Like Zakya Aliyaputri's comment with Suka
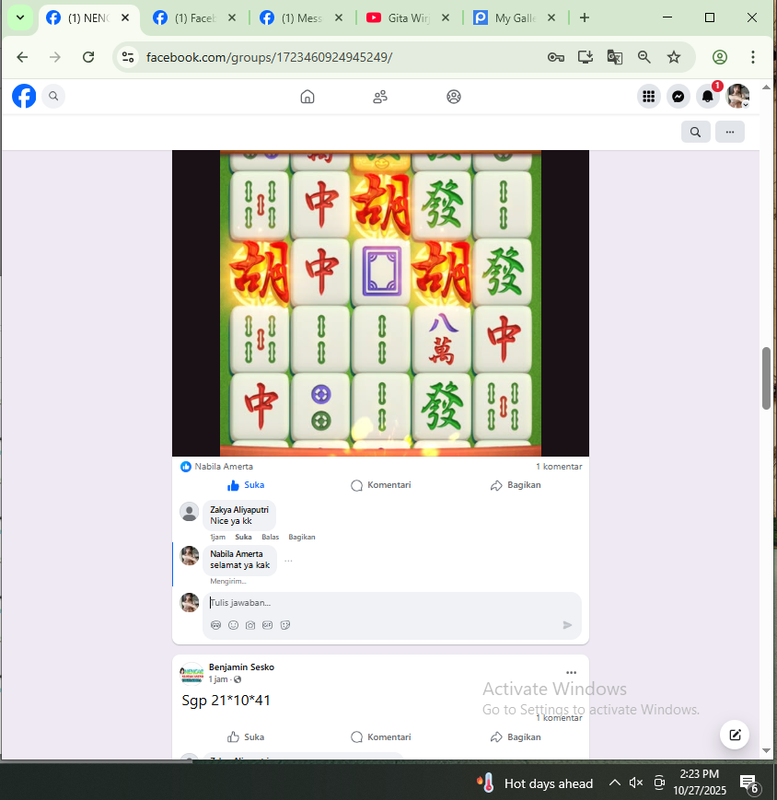This screenshot has height=800, width=777. 243,537
